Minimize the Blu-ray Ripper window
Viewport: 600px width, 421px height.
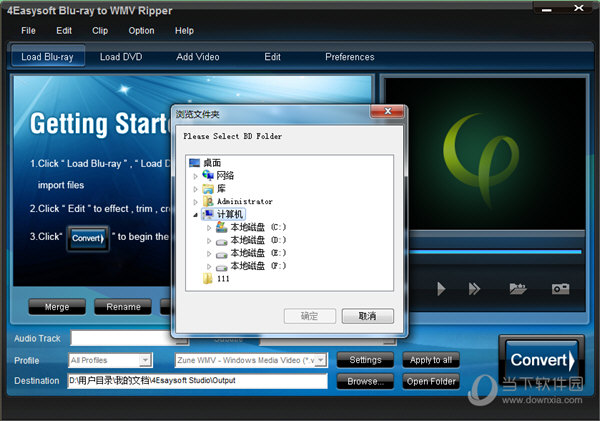point(547,9)
